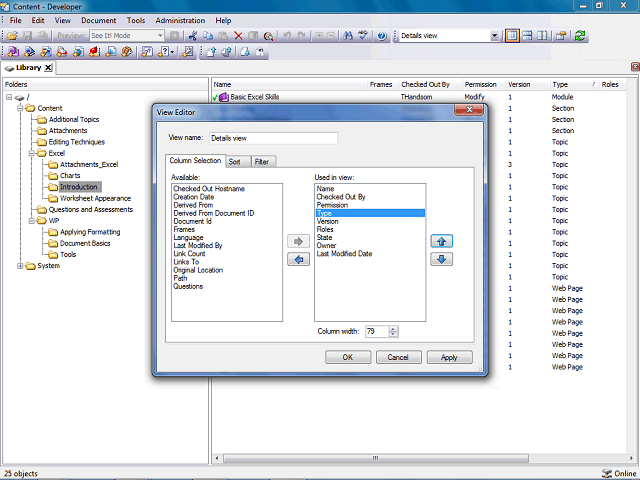Click the red book new item icon

point(95,52)
